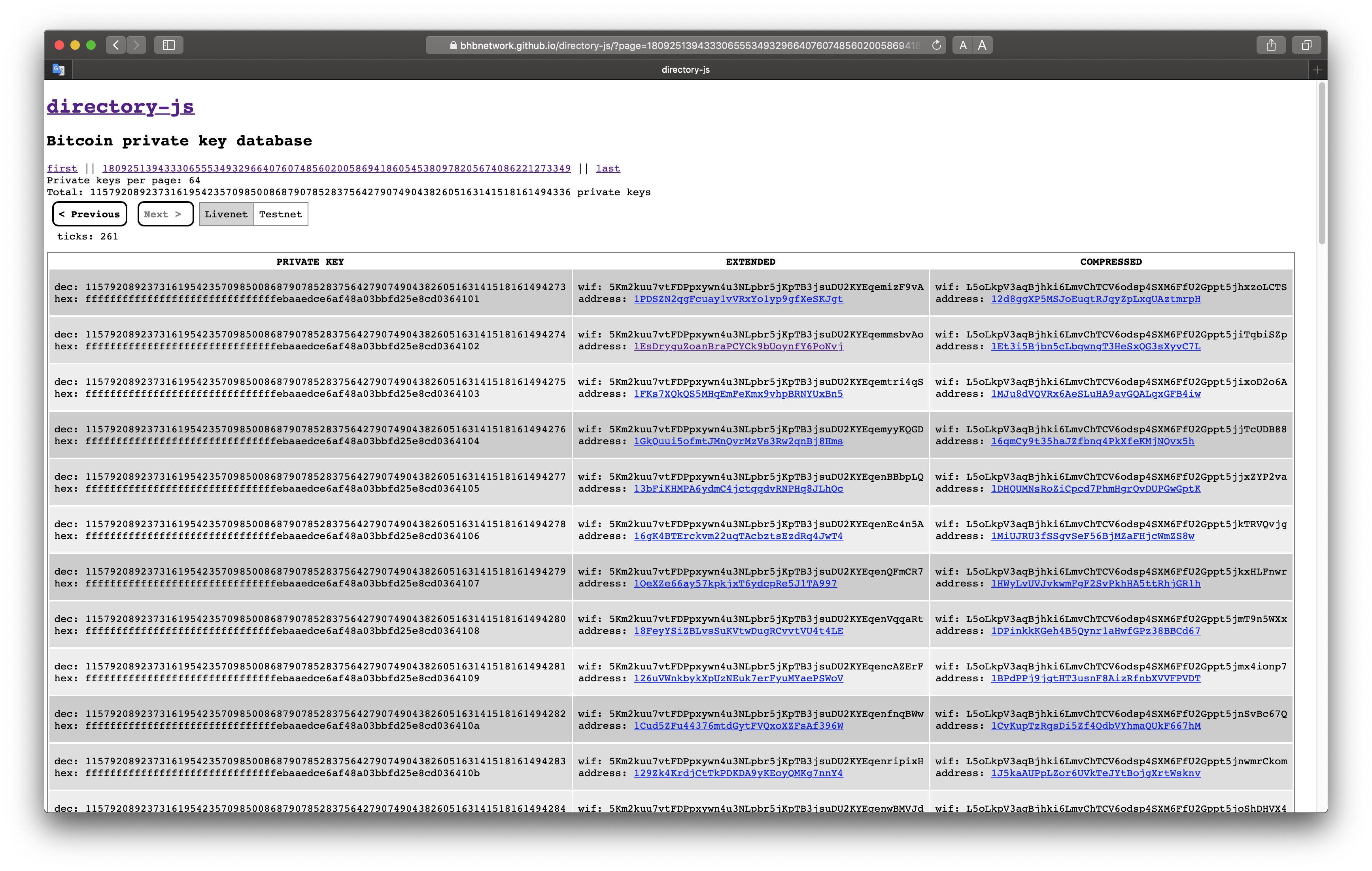The image size is (1372, 871).
Task: Toggle the Safari sidebar icon
Action: coord(169,45)
